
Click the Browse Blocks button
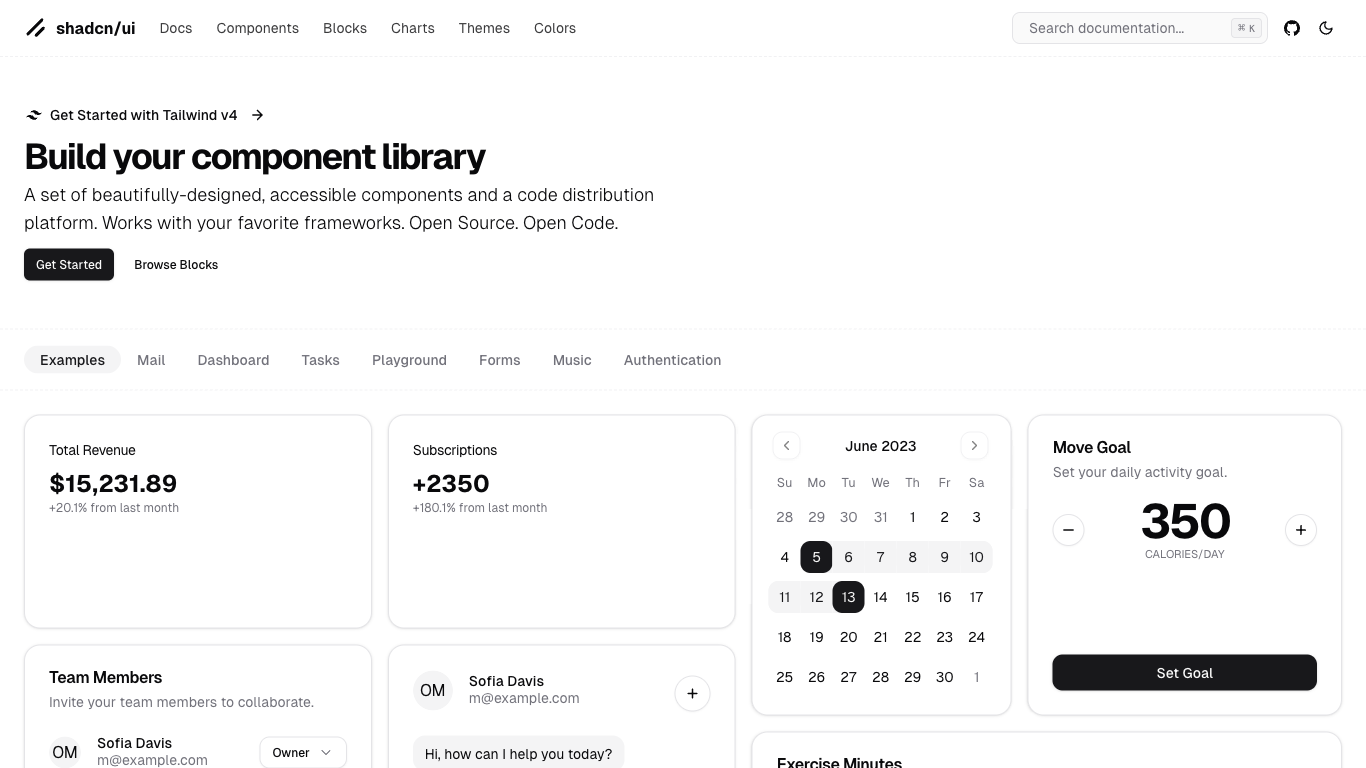pyautogui.click(x=176, y=264)
